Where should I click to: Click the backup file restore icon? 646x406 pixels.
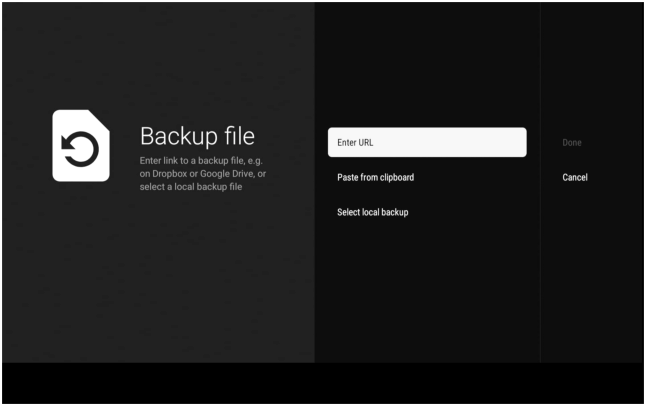point(81,146)
